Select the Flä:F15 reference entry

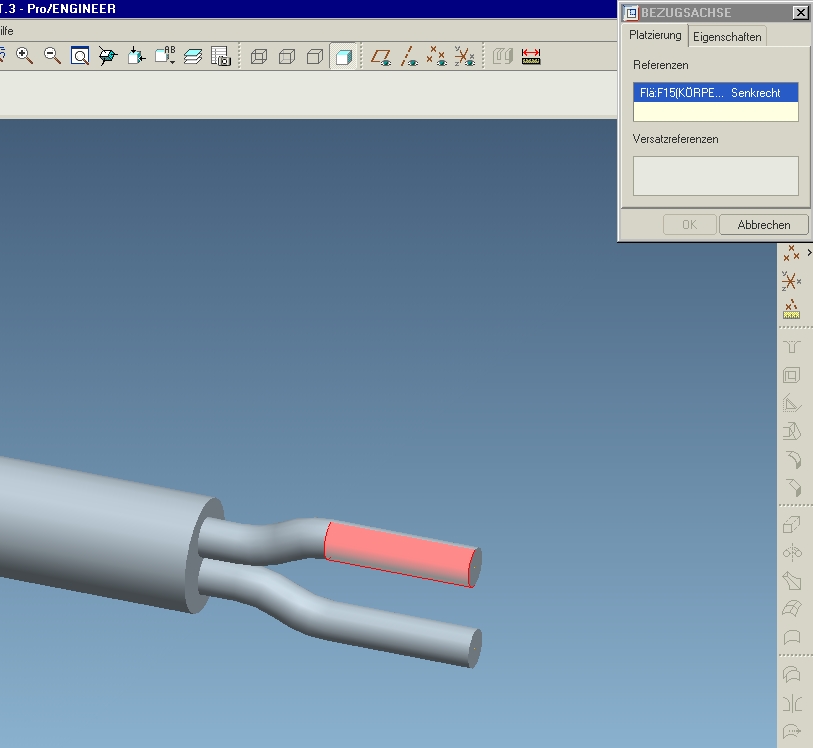click(715, 93)
